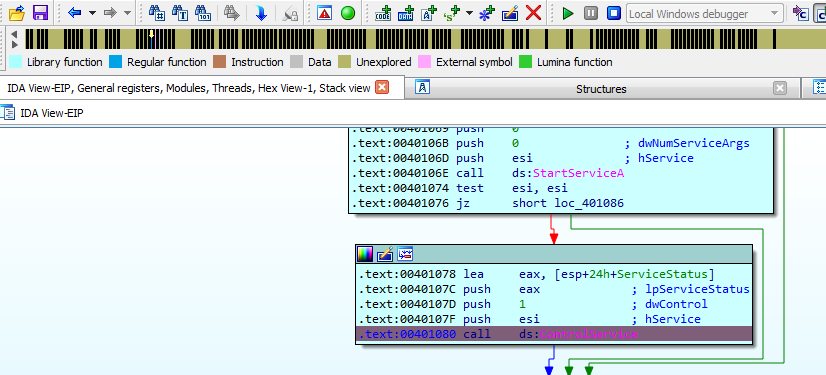Click the graph node group icon
Viewport: 826px width, 375px height.
coord(405,254)
